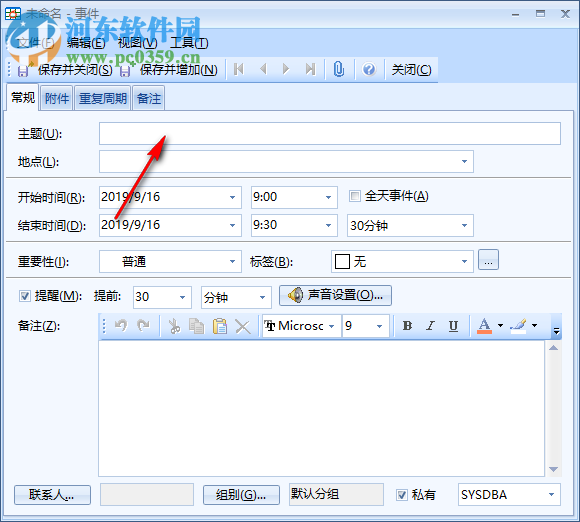Expand notes toolbar overflow options
The height and width of the screenshot is (522, 580).
(x=556, y=330)
